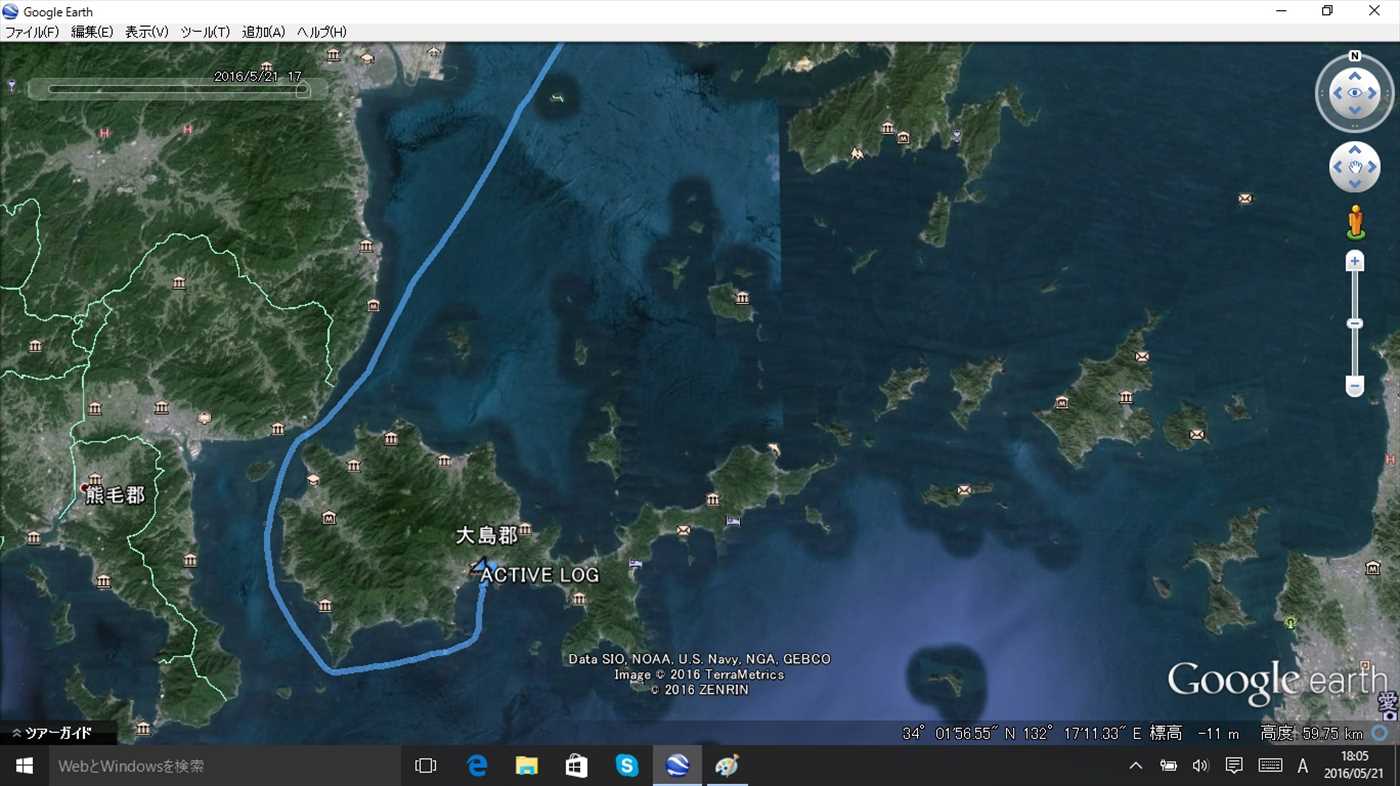
Task: Click the time slider wrench icon
Action: (x=11, y=86)
